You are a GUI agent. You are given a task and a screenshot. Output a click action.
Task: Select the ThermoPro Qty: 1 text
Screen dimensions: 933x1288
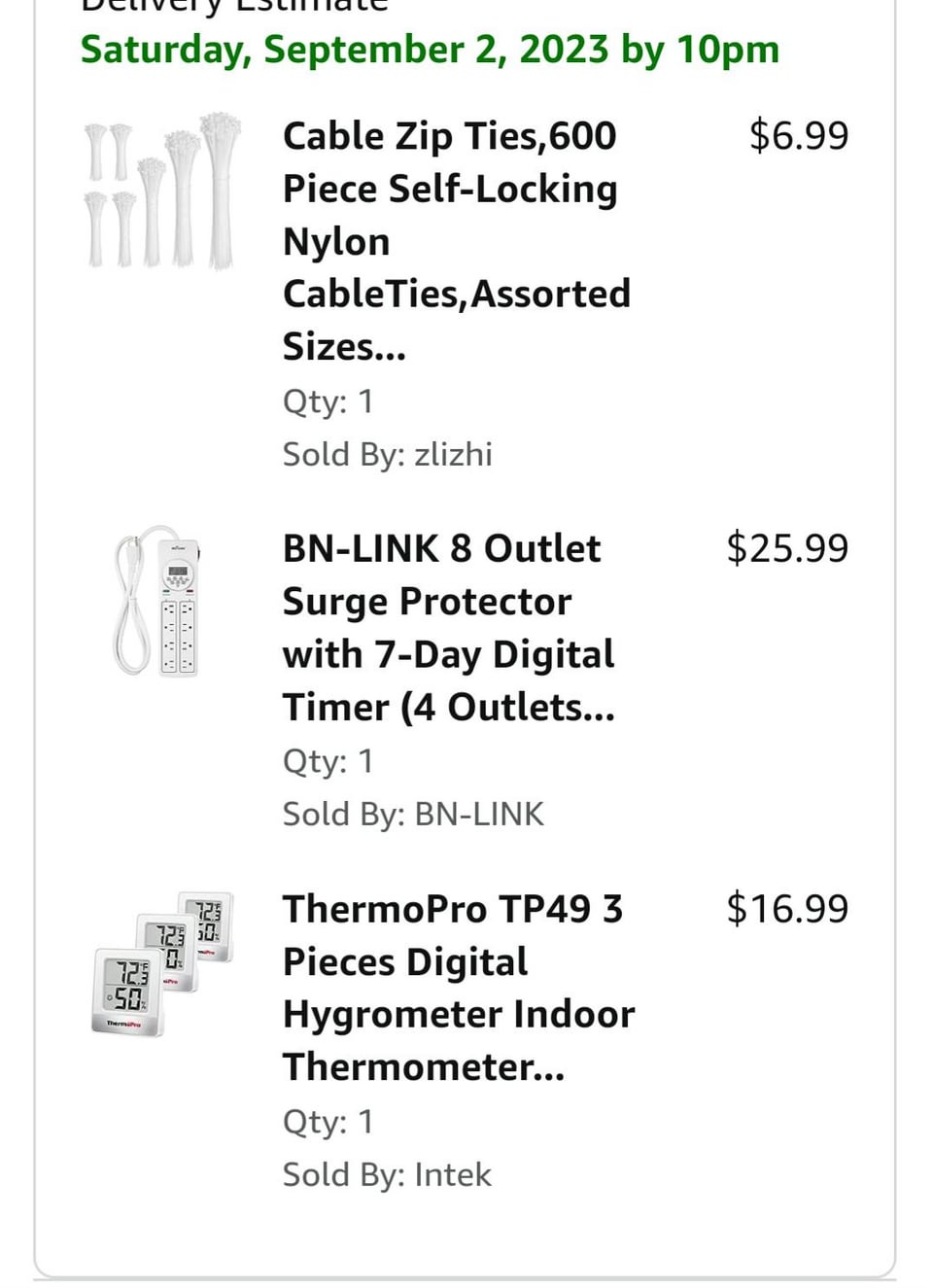328,1122
